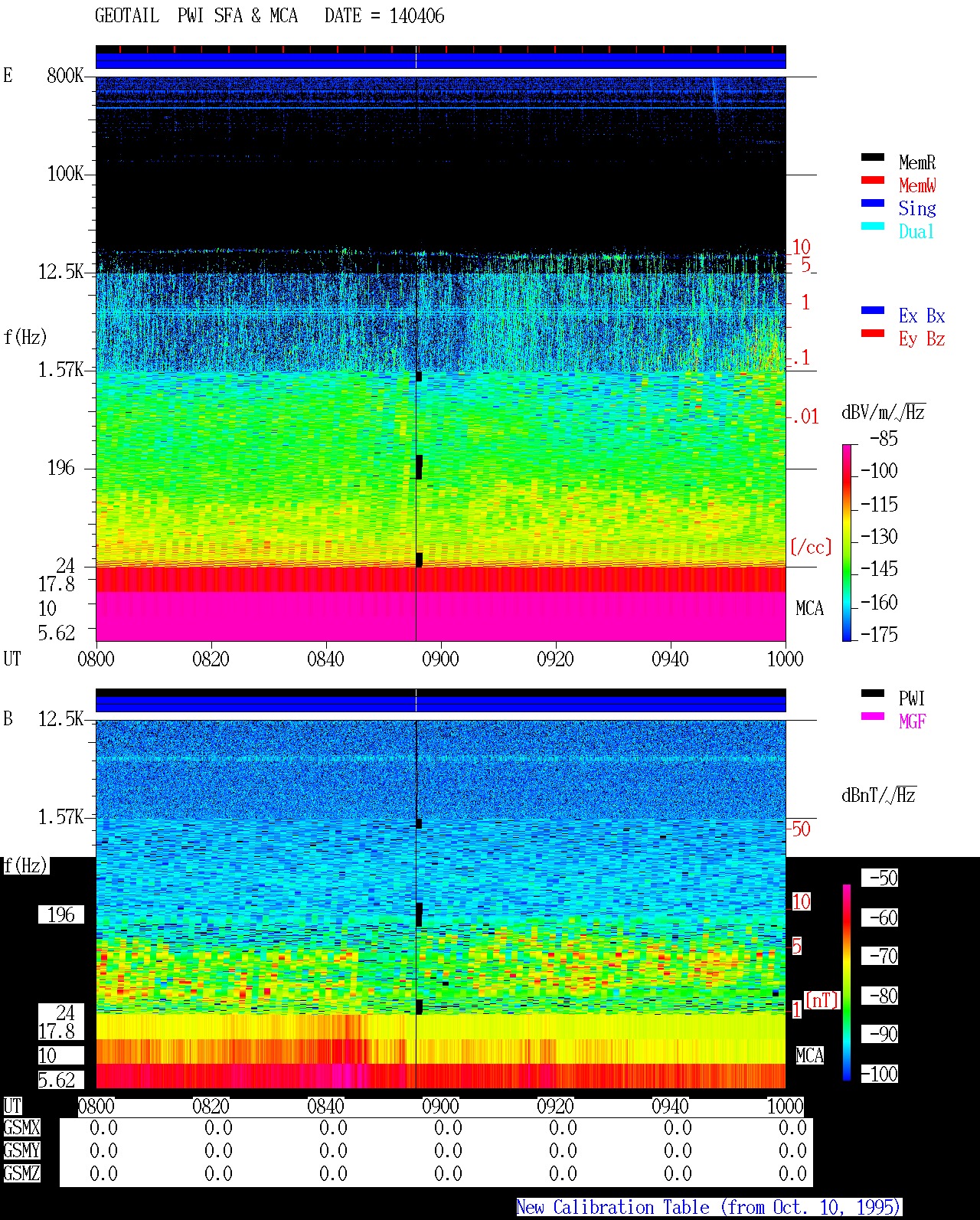This screenshot has height=1220, width=980.
Task: Click the MCA label beside the E panel
Action: [809, 609]
